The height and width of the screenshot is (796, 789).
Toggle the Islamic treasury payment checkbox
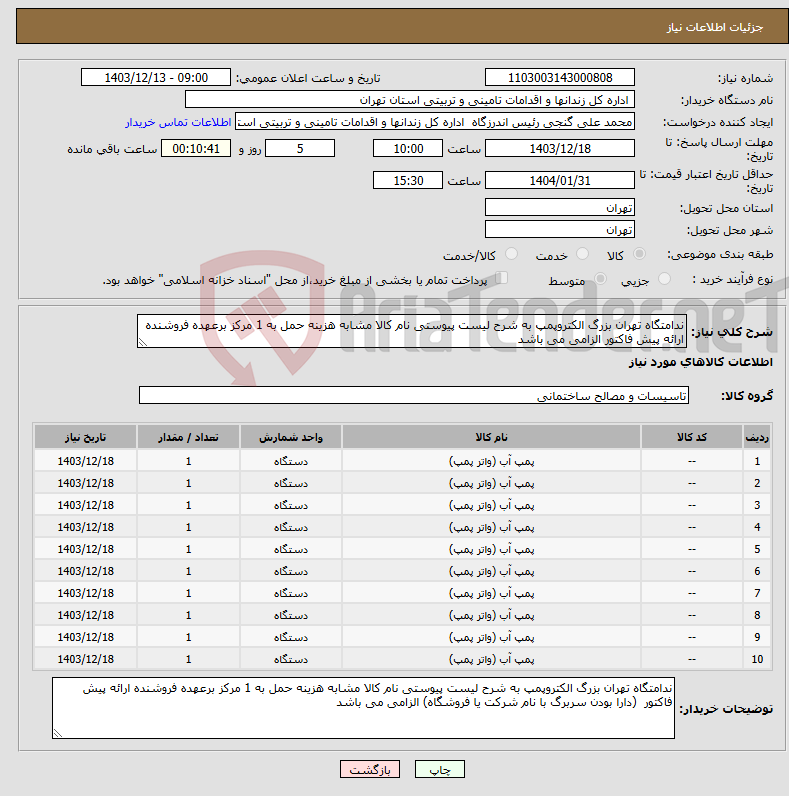[502, 278]
